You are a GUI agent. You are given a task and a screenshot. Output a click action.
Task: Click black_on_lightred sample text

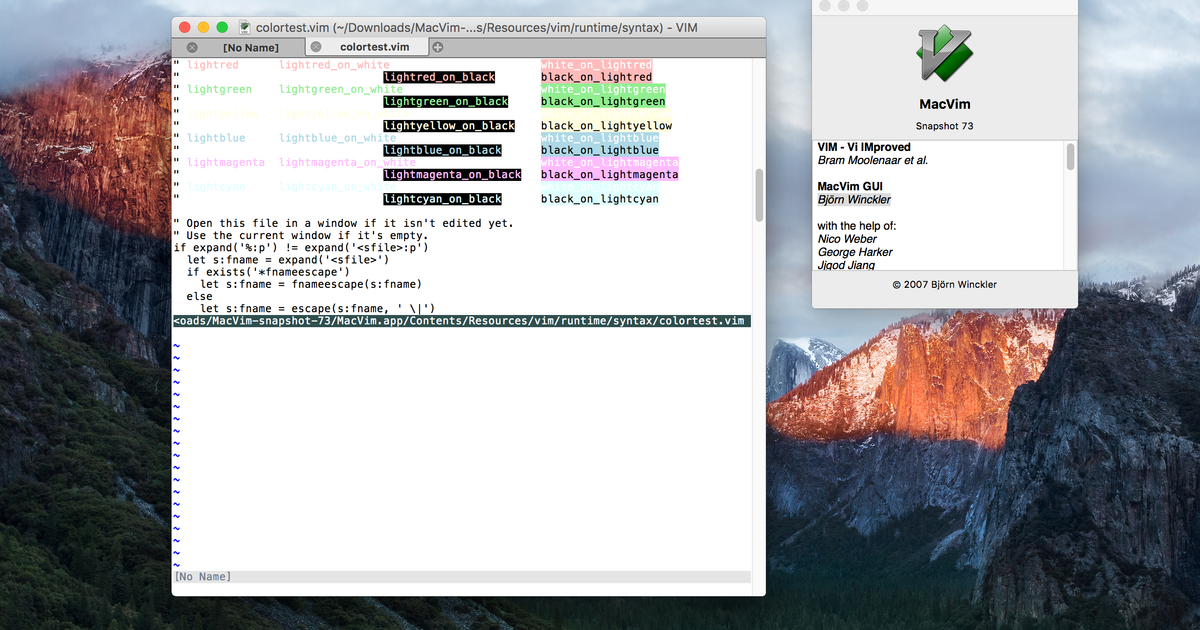coord(596,77)
